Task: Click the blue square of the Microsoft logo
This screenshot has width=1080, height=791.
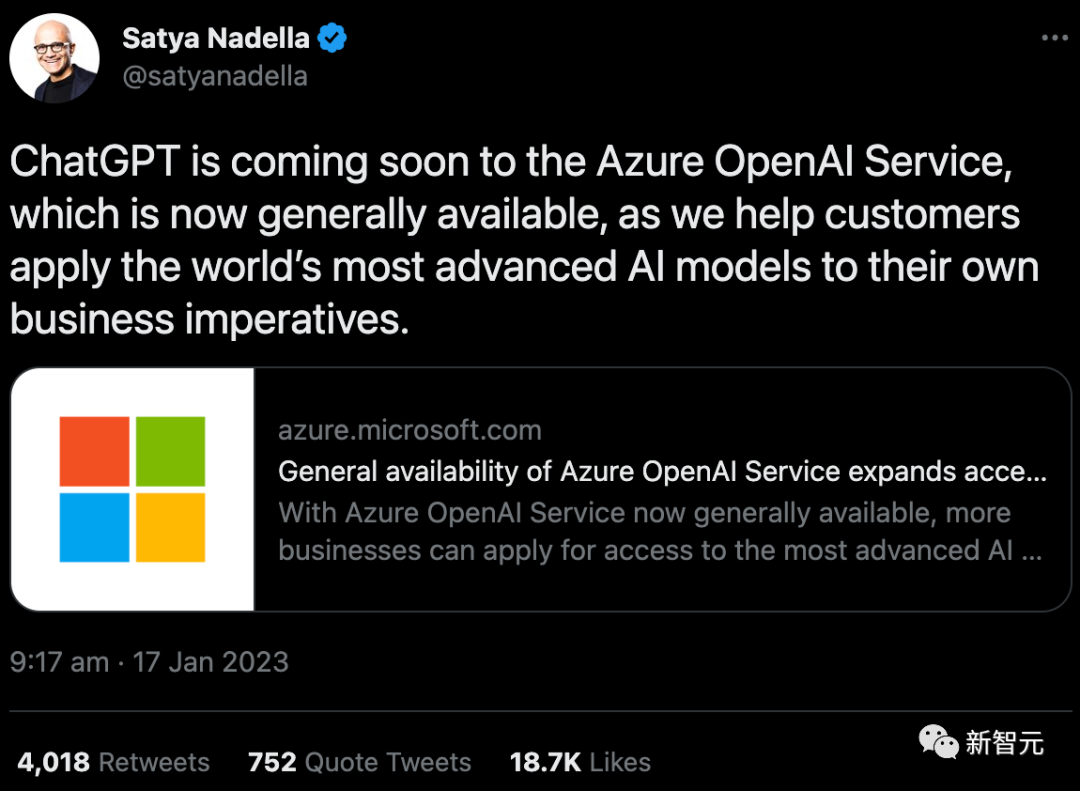Action: pyautogui.click(x=94, y=527)
